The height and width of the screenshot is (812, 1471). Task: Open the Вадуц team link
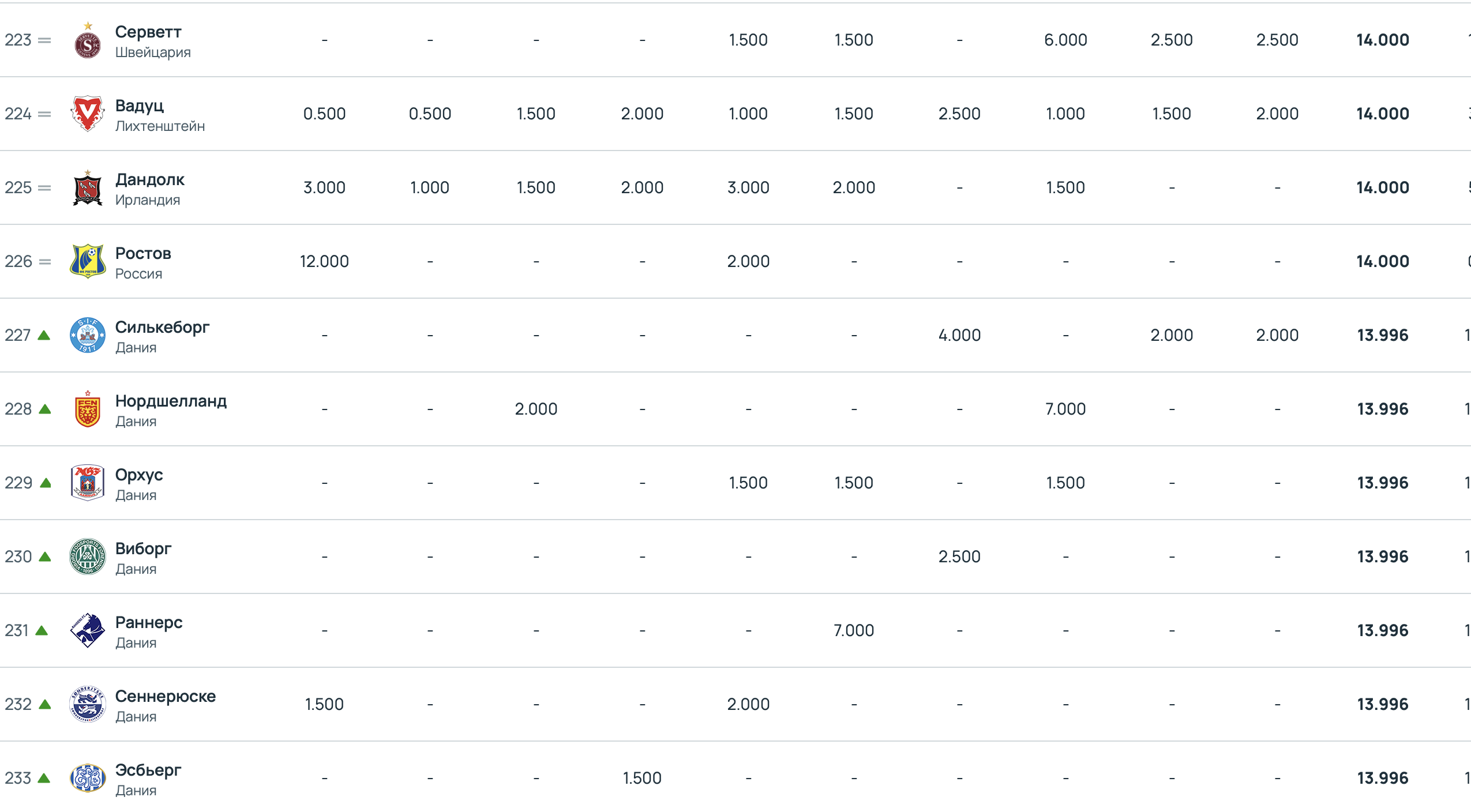coord(140,106)
